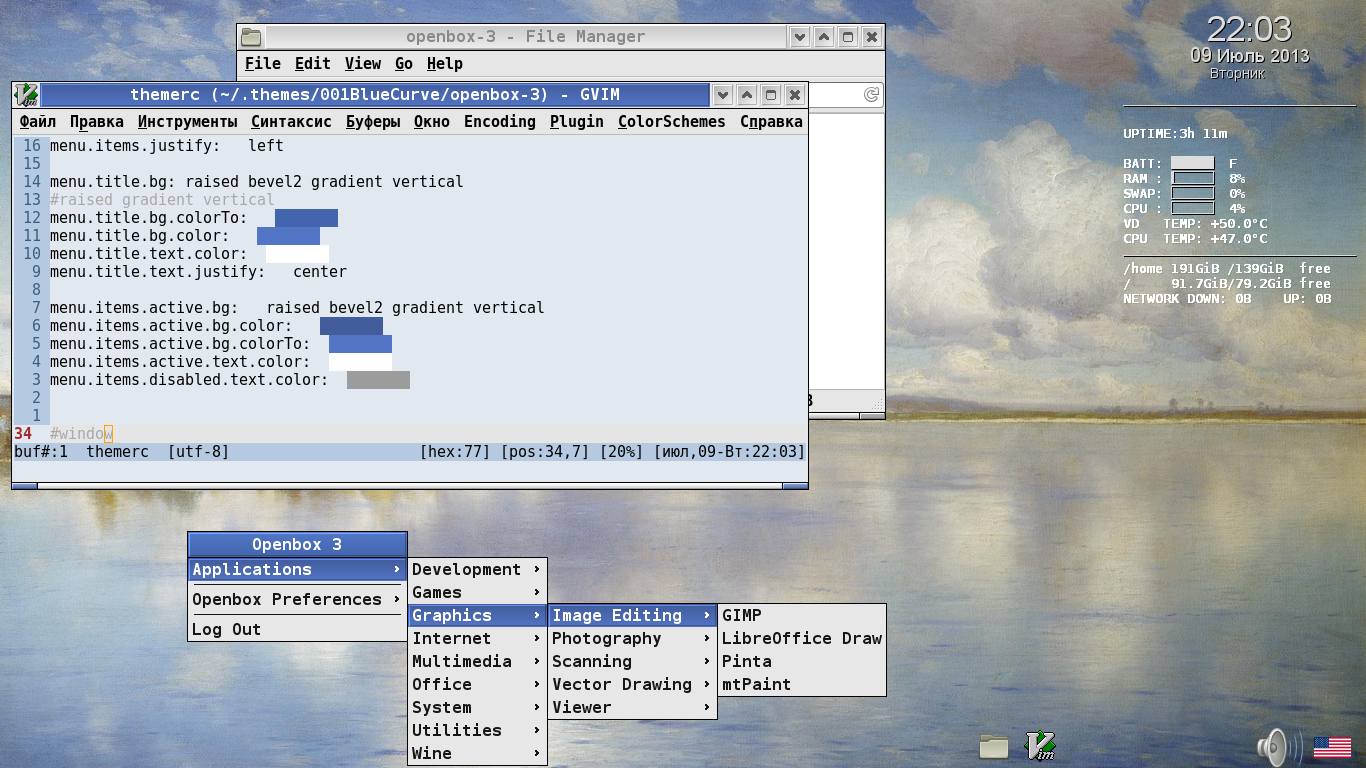Open the Синтаксис menu in GVIM
This screenshot has width=1366, height=768.
coord(291,122)
